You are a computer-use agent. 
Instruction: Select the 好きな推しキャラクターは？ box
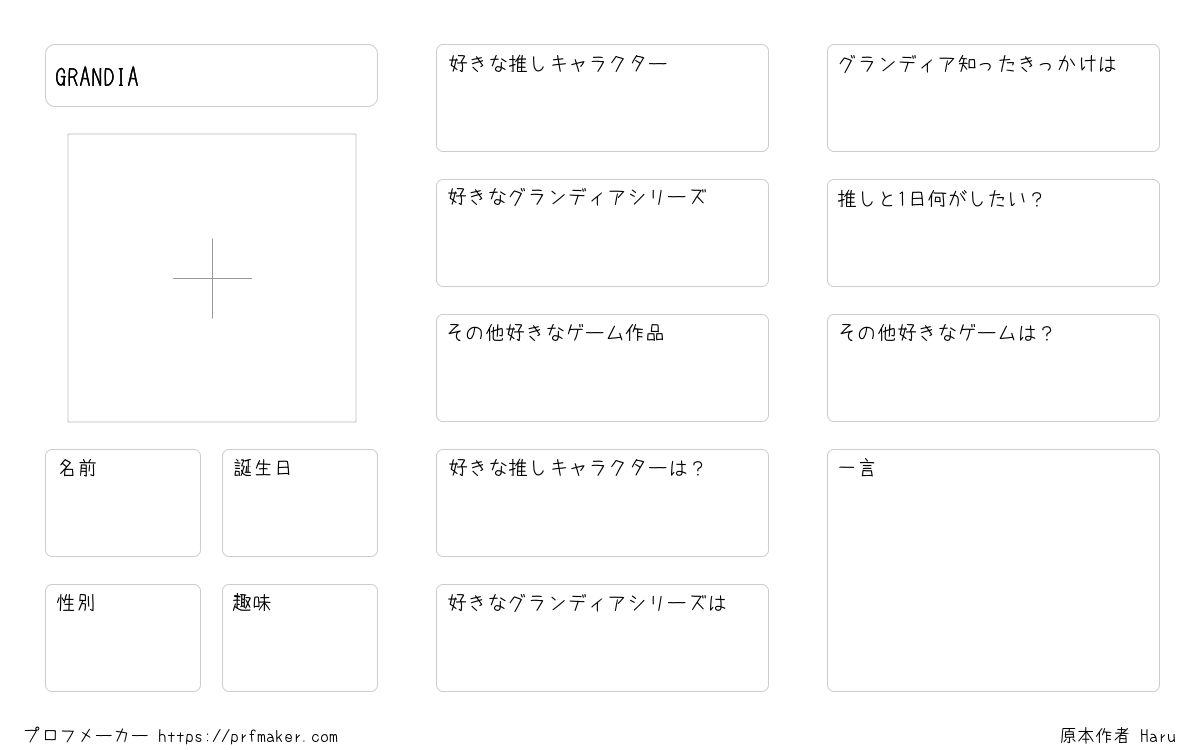tap(602, 503)
